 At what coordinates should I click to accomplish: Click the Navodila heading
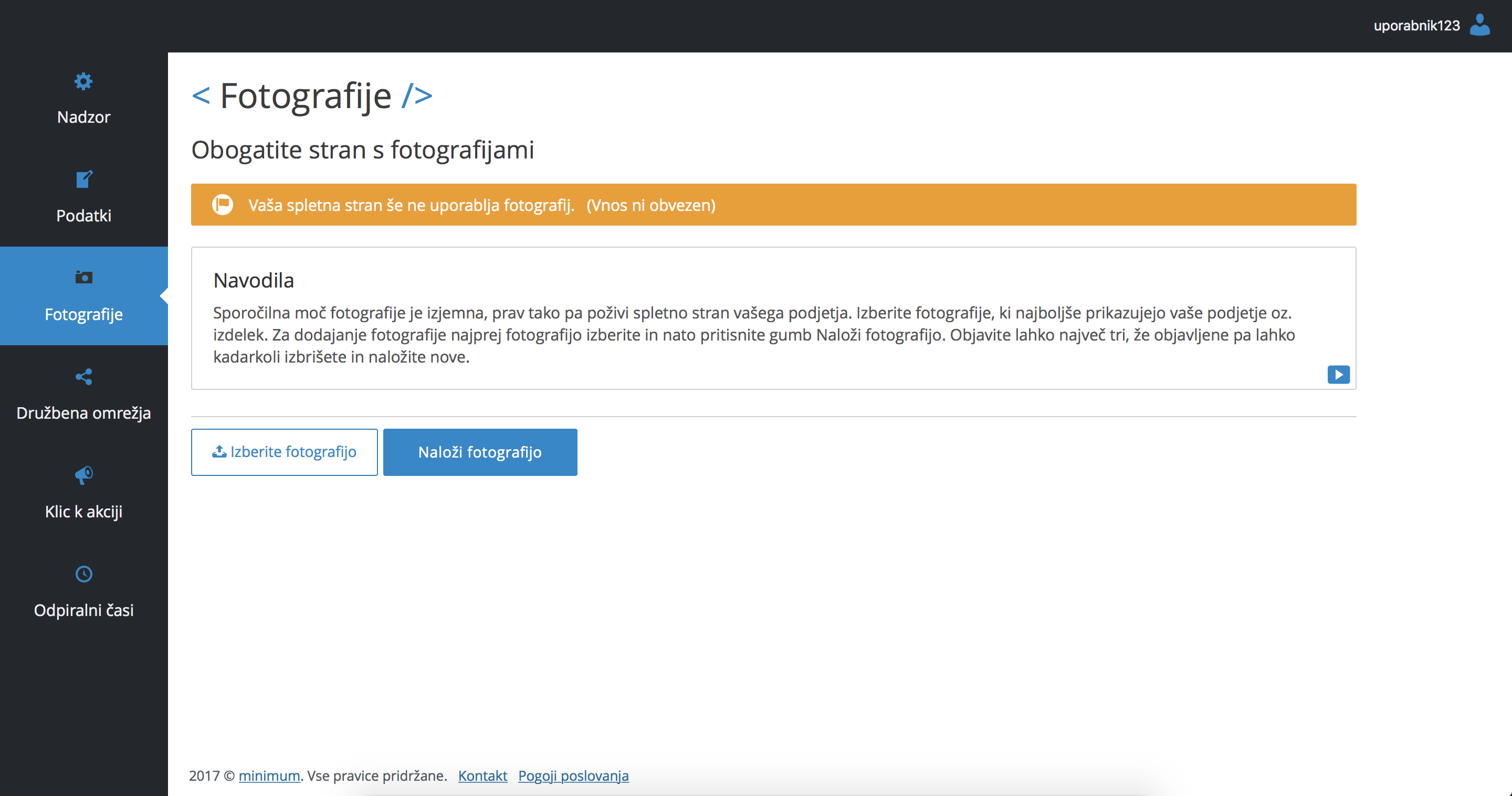(254, 280)
